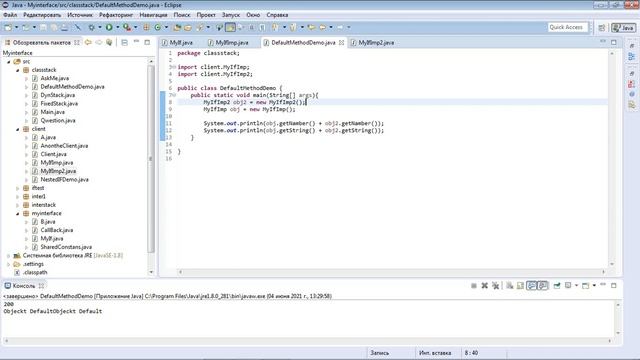Screen dimensions: 640x360
Task: Collapse the client package node
Action: (x=18, y=129)
